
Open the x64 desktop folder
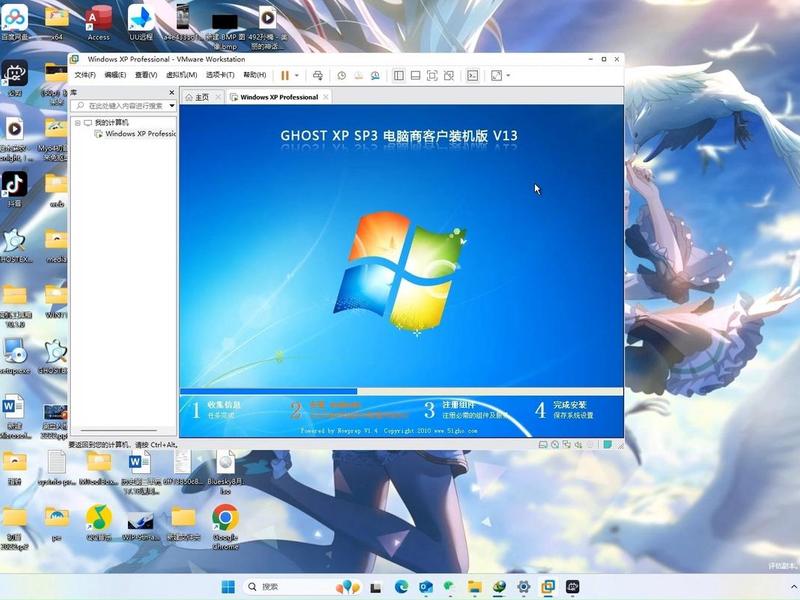57,23
